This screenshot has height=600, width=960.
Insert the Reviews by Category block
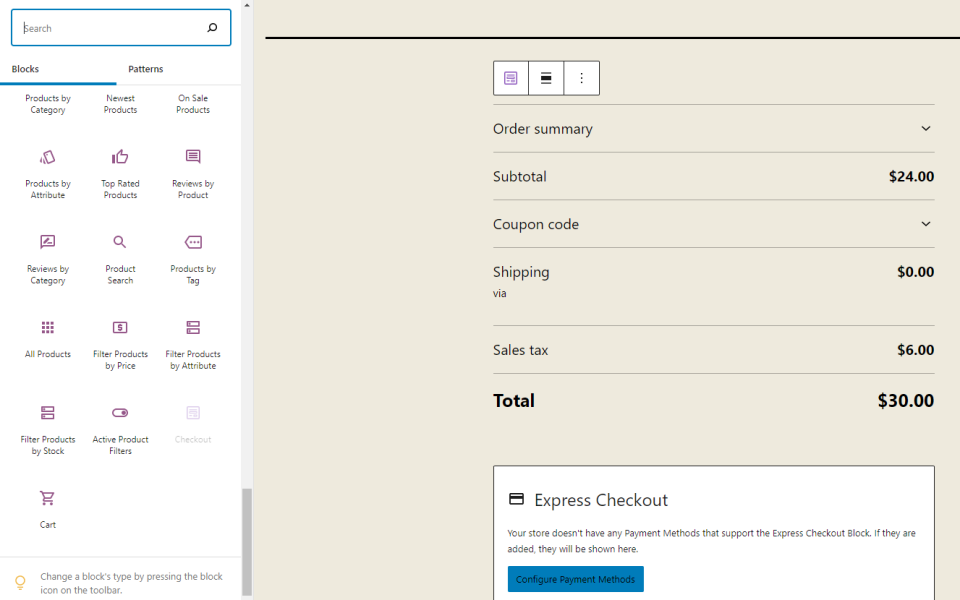coord(47,257)
